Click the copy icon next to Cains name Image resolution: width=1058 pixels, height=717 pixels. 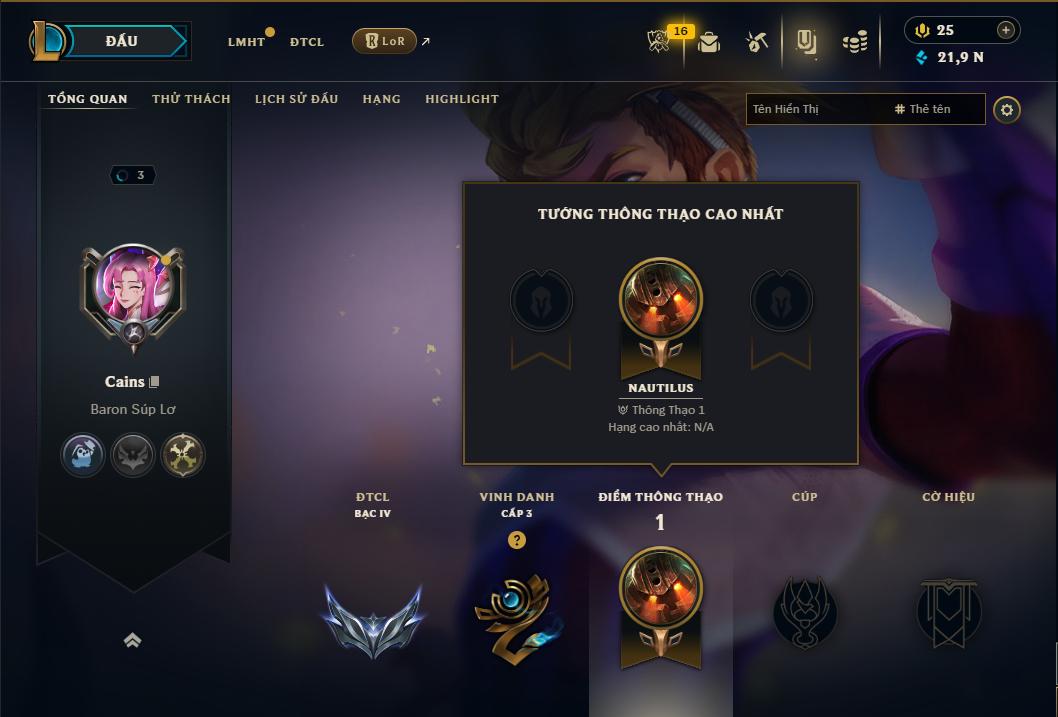pyautogui.click(x=154, y=382)
